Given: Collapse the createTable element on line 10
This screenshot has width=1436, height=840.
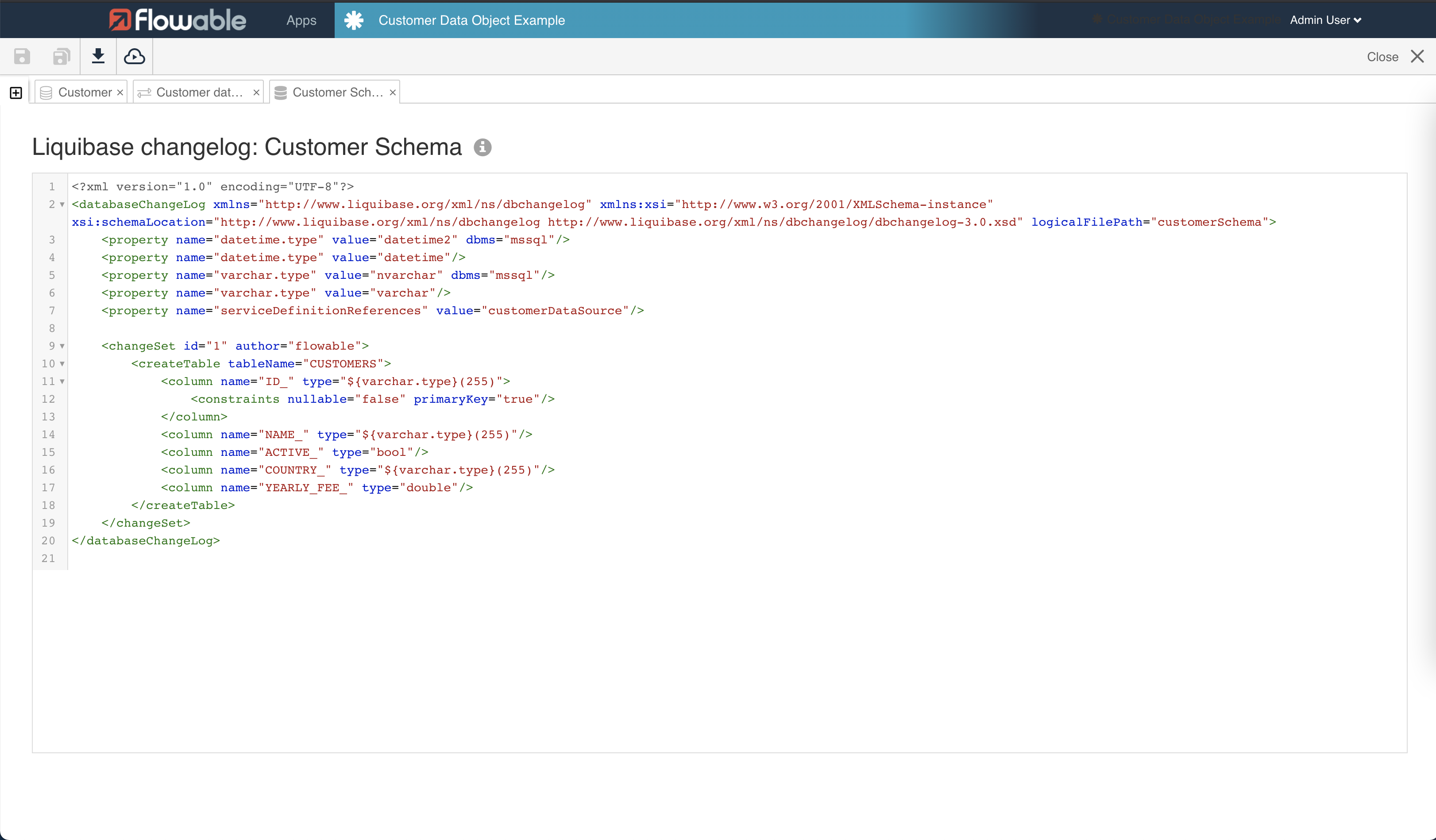Looking at the screenshot, I should [62, 364].
